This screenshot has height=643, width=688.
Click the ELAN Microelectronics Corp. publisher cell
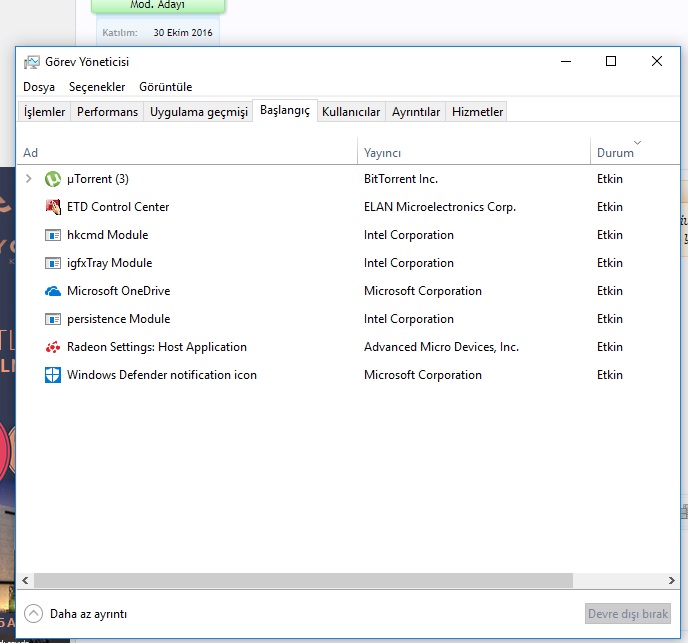tap(440, 207)
